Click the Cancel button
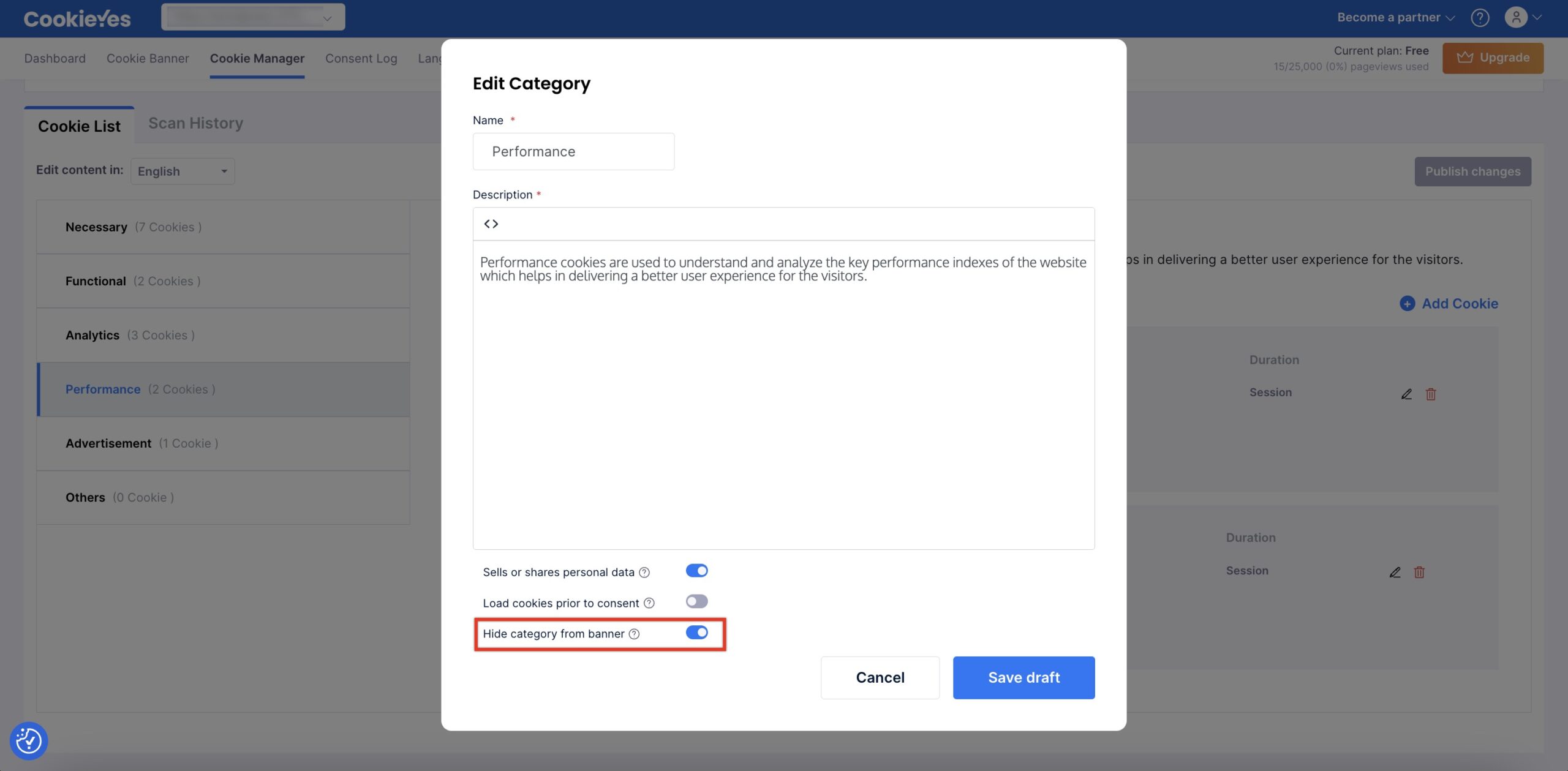The image size is (1568, 771). pyautogui.click(x=880, y=677)
